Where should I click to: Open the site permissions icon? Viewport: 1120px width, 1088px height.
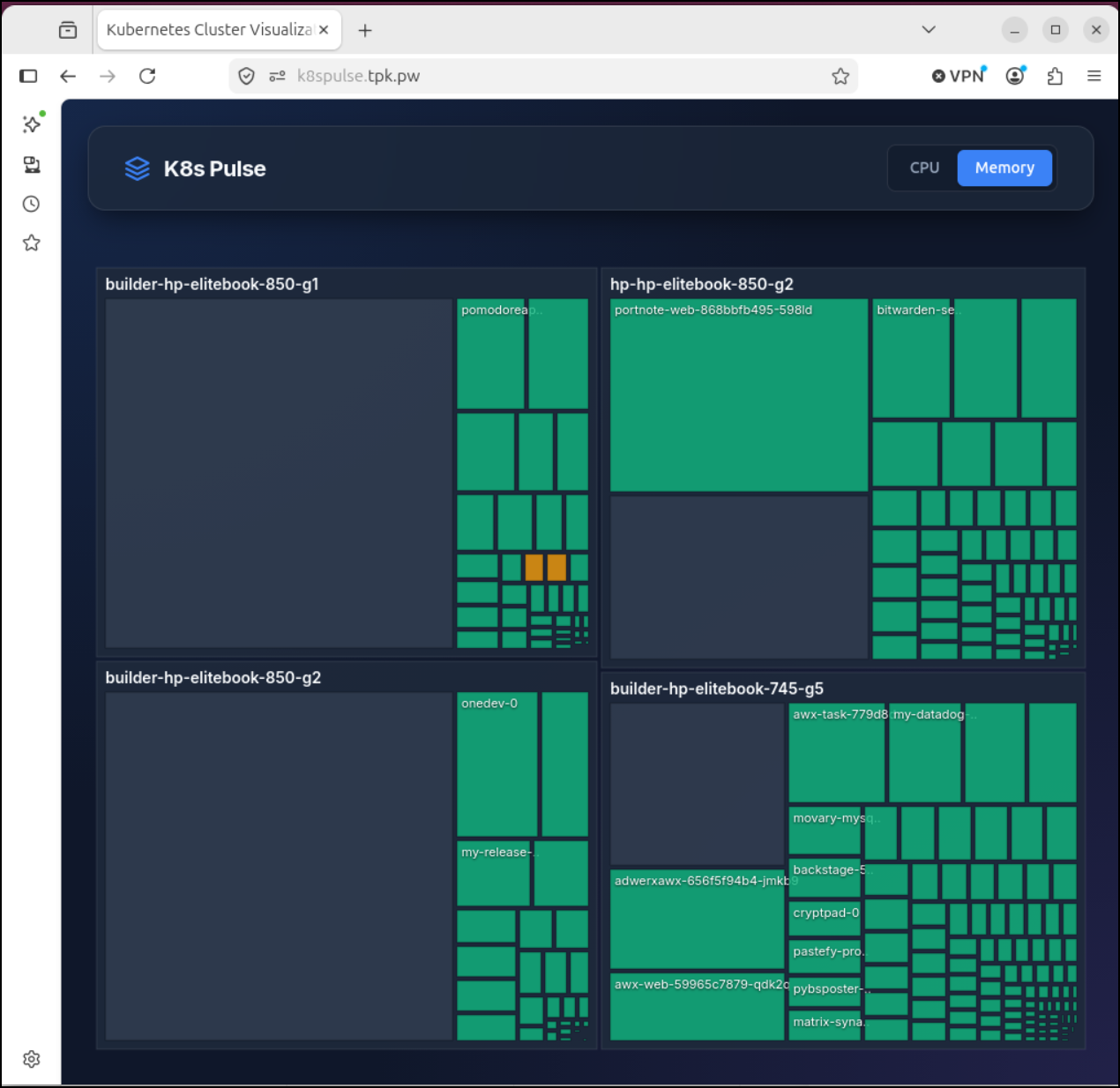(x=277, y=76)
